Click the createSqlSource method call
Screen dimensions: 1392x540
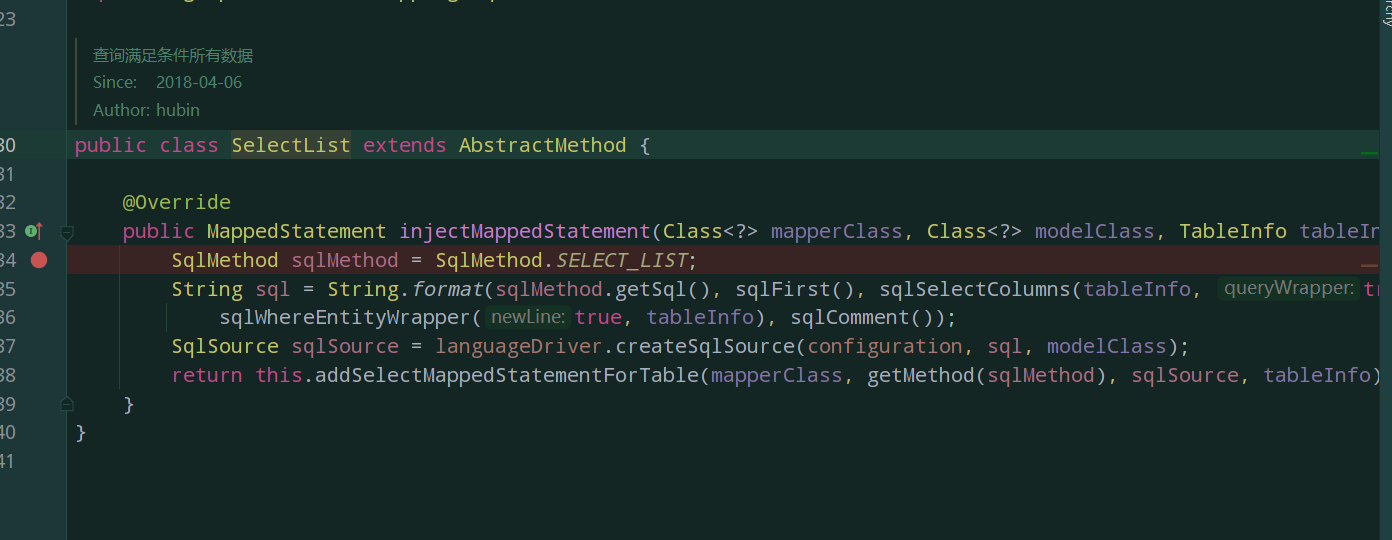[x=705, y=346]
